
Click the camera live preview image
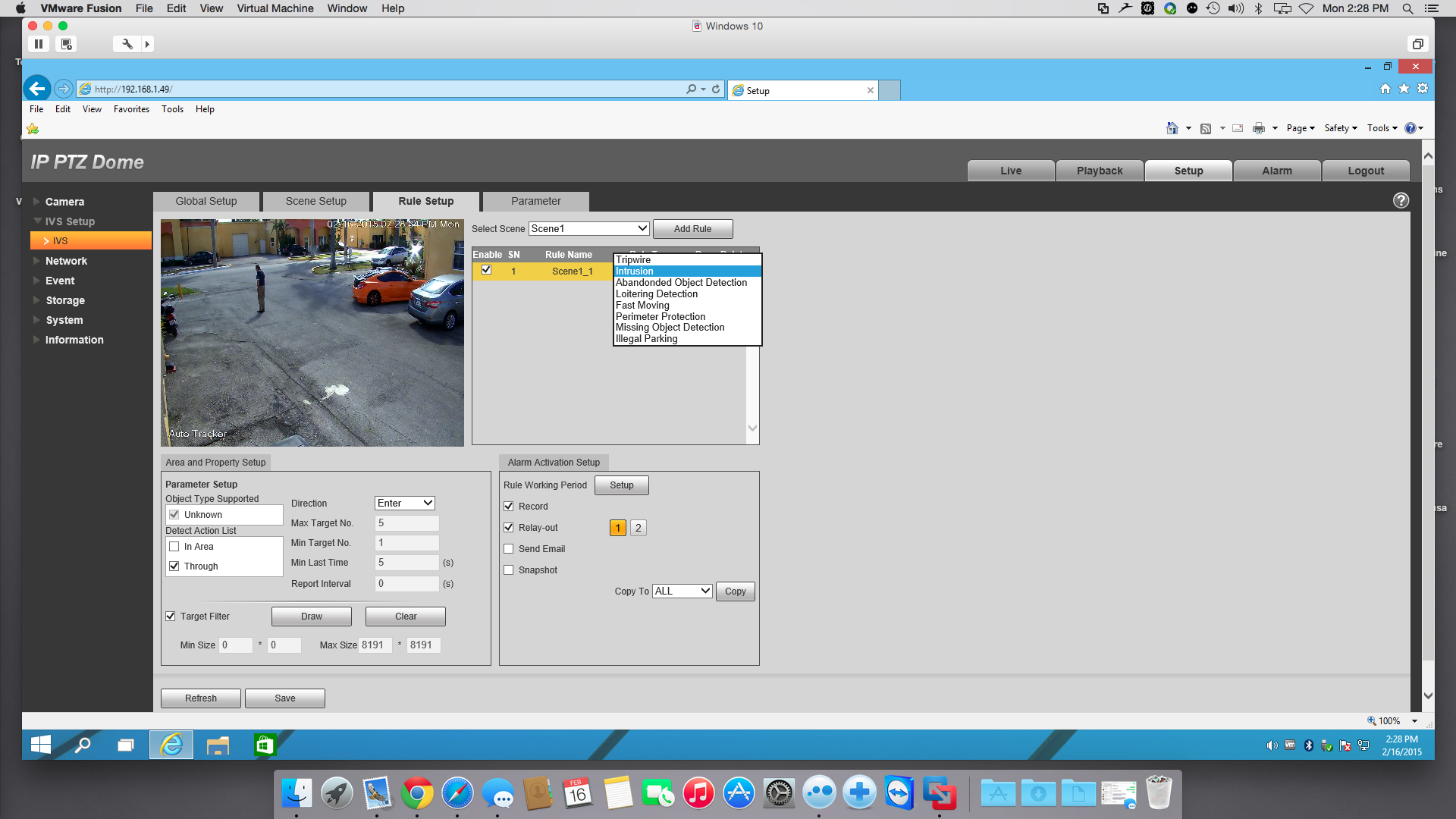click(312, 332)
